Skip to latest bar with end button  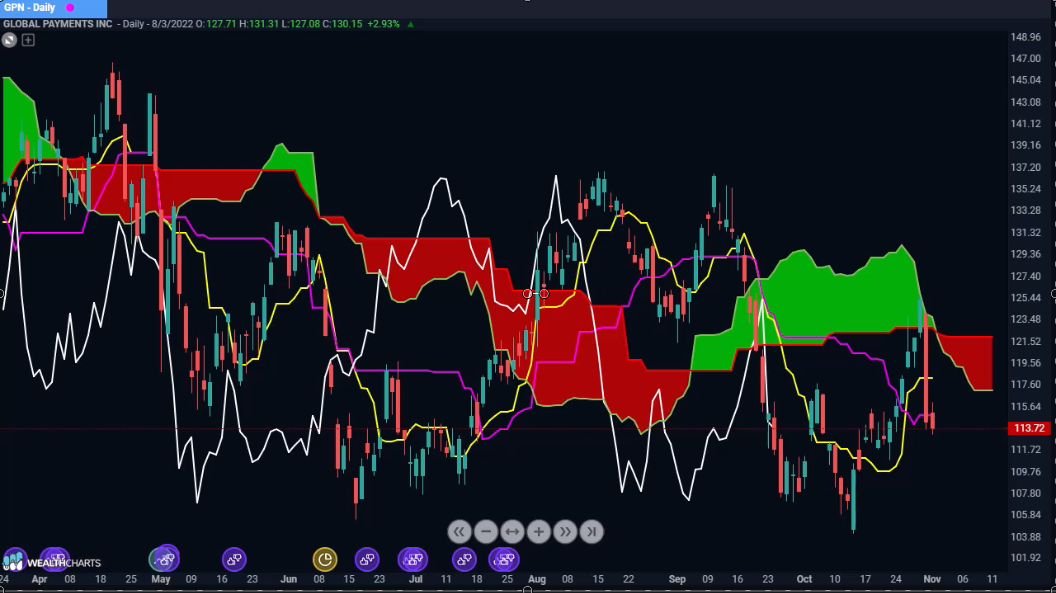click(x=591, y=532)
